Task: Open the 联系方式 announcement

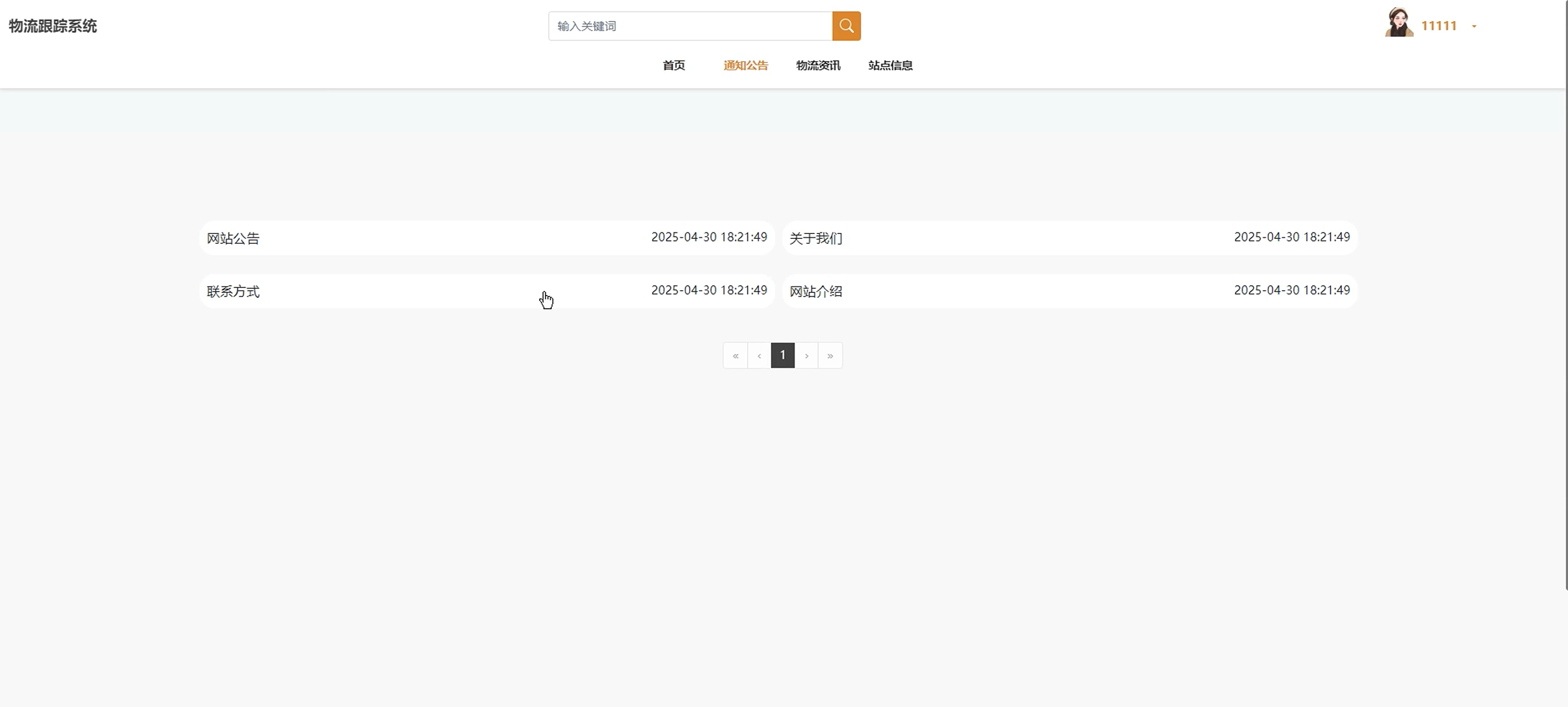Action: (234, 291)
